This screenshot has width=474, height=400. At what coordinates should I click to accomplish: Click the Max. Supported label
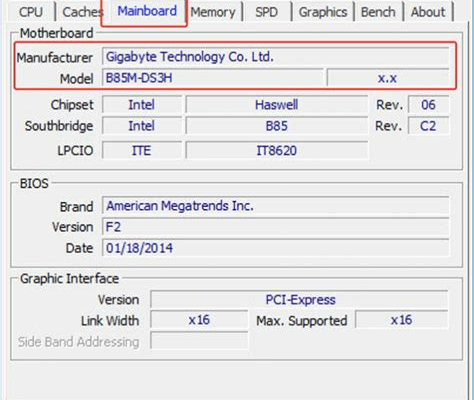[x=302, y=321]
